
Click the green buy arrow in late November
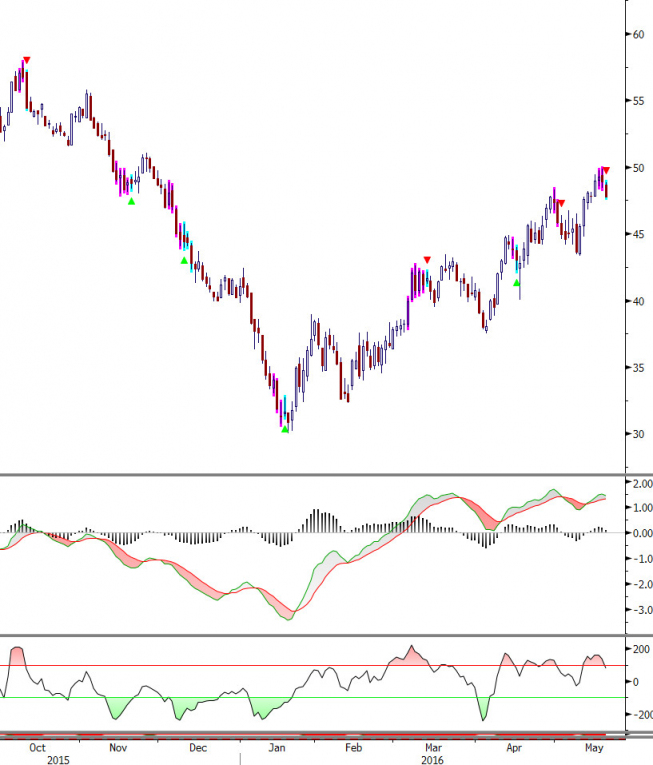184,261
